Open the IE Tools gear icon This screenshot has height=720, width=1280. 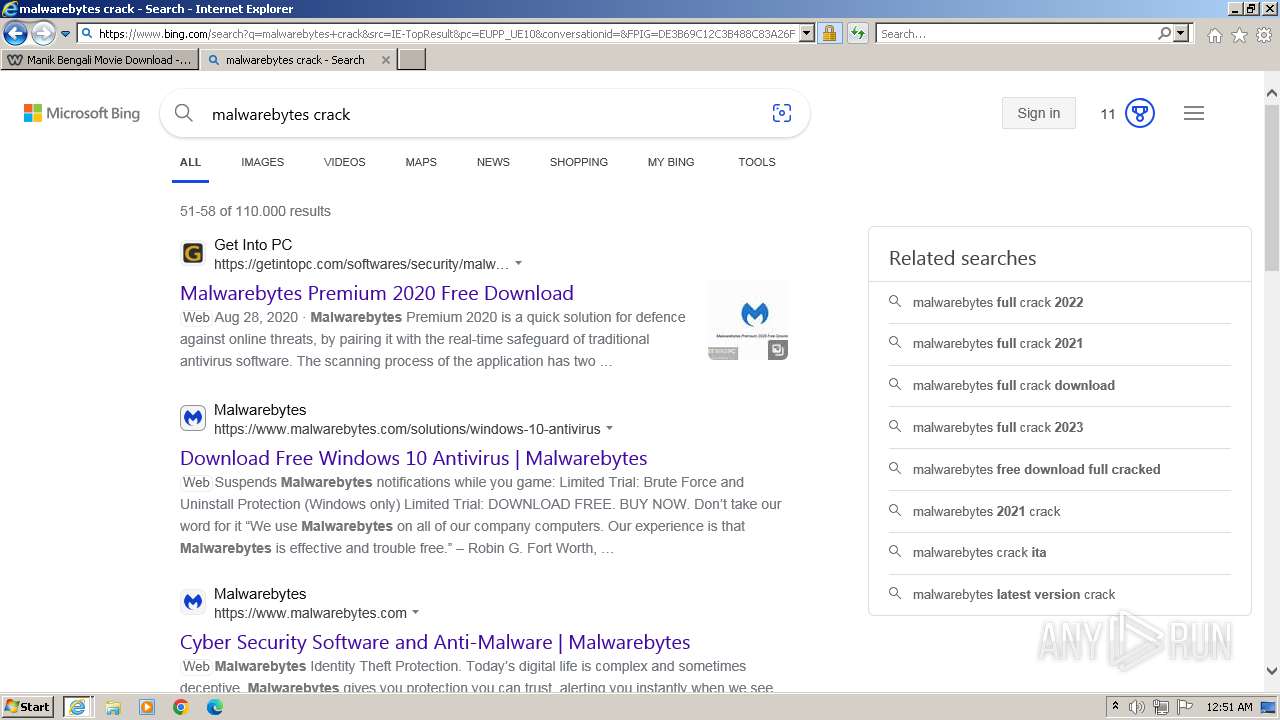(x=1264, y=35)
